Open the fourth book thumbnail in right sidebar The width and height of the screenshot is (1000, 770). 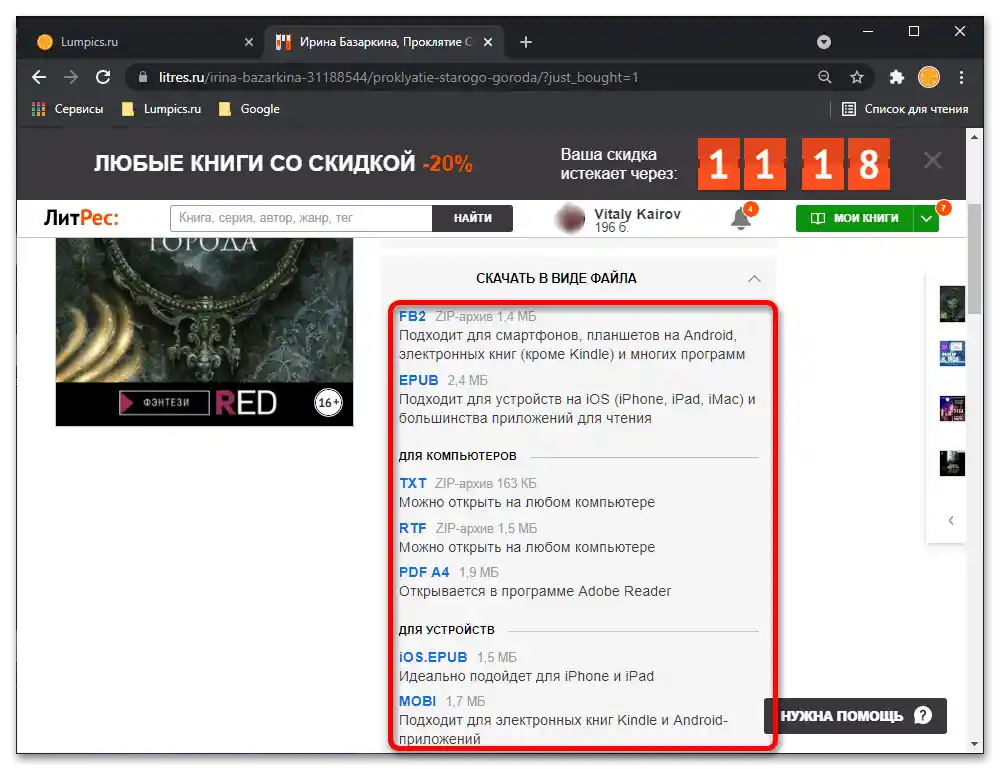(x=952, y=463)
